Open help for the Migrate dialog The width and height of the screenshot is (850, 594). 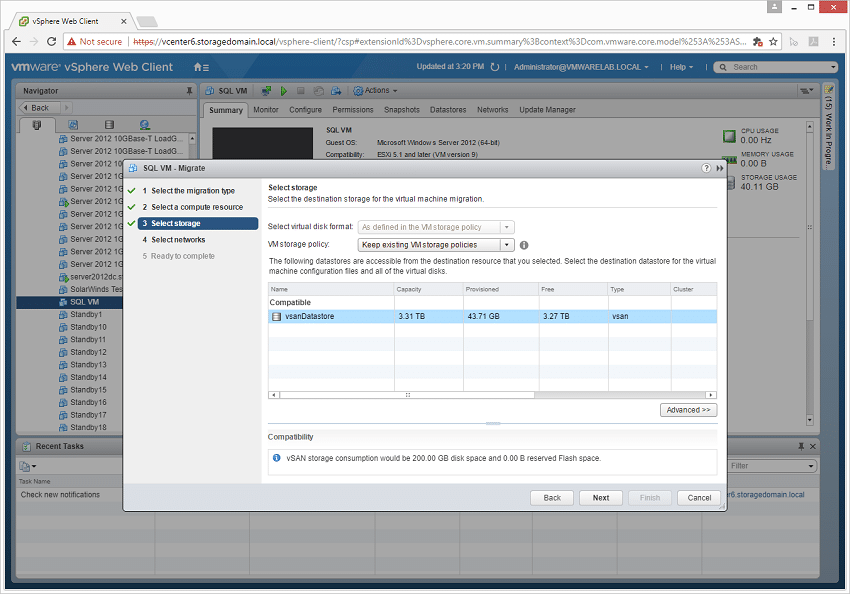[x=706, y=168]
